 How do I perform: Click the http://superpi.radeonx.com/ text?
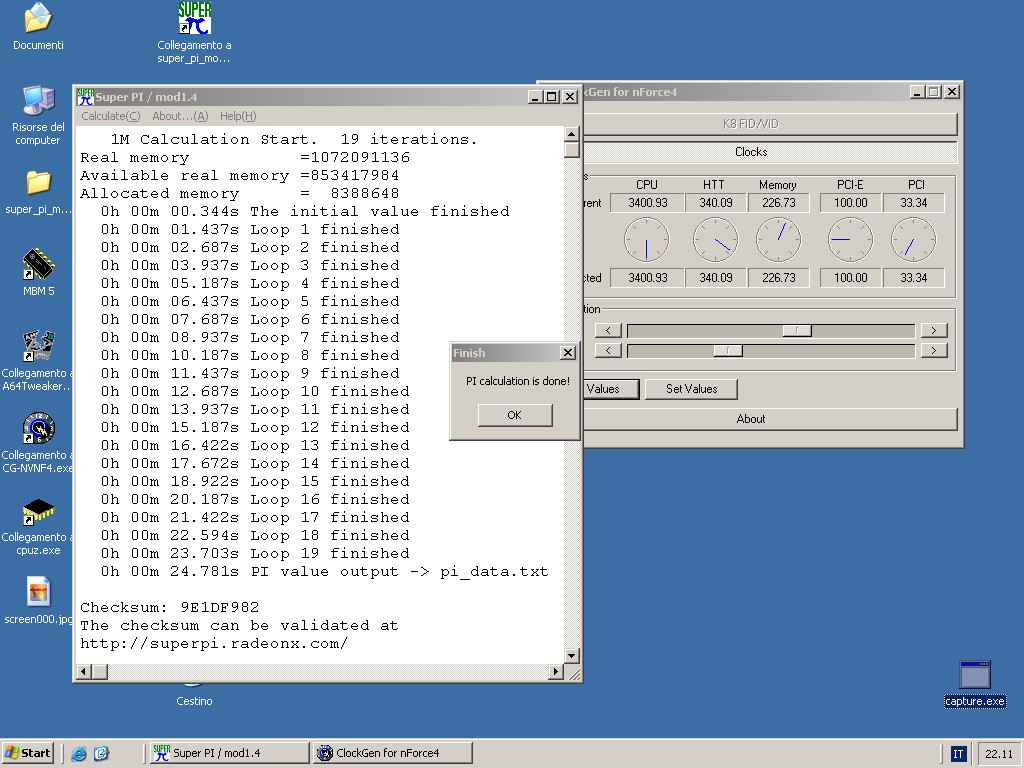point(214,643)
